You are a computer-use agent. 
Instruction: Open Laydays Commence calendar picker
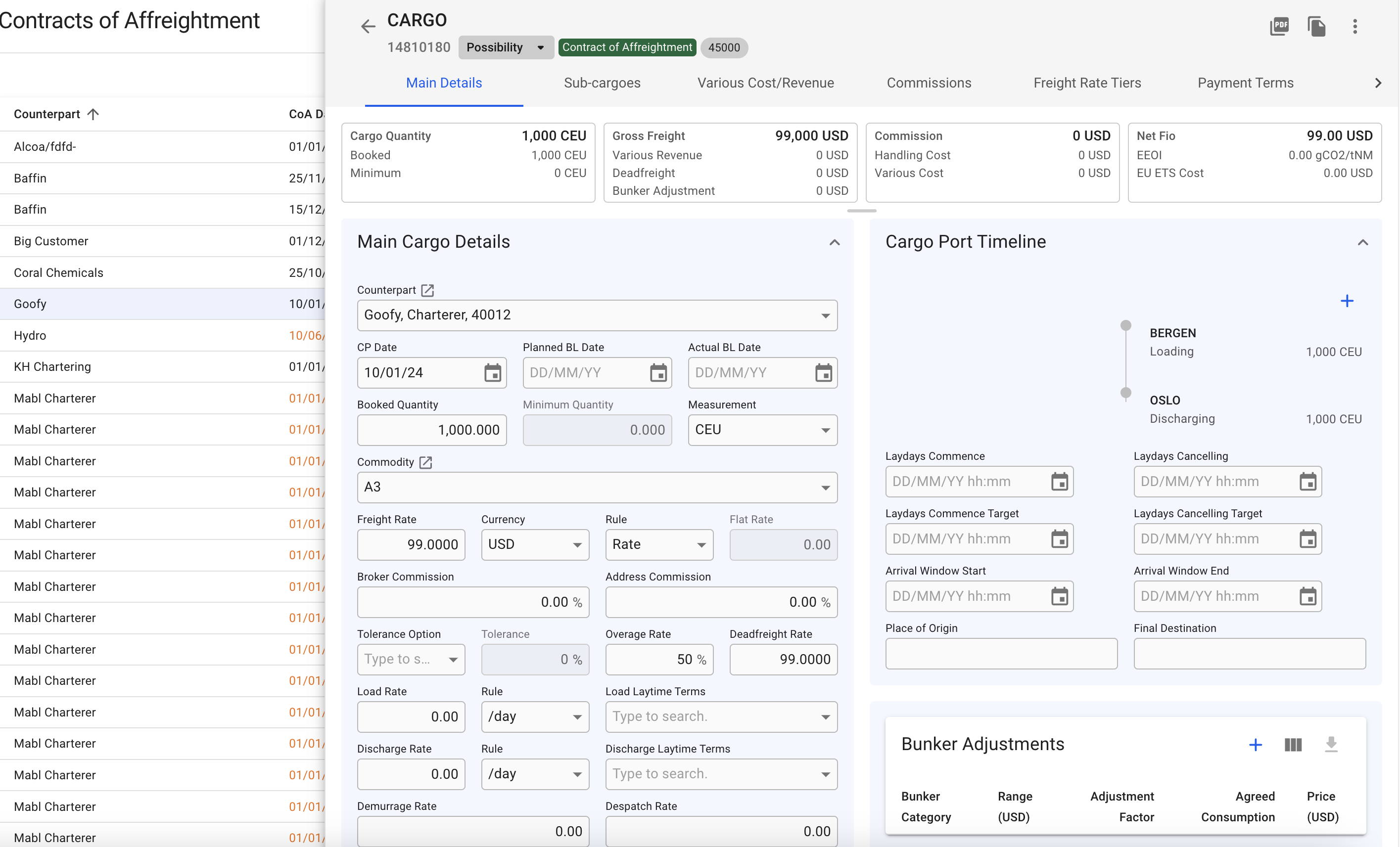(x=1059, y=482)
